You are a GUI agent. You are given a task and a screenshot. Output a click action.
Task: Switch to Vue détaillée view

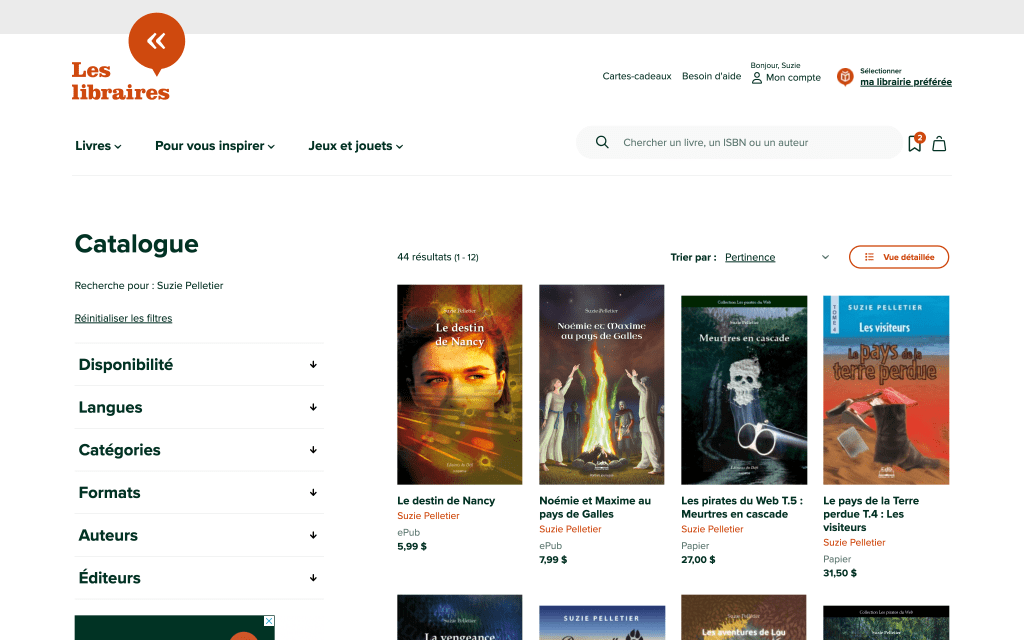[898, 257]
